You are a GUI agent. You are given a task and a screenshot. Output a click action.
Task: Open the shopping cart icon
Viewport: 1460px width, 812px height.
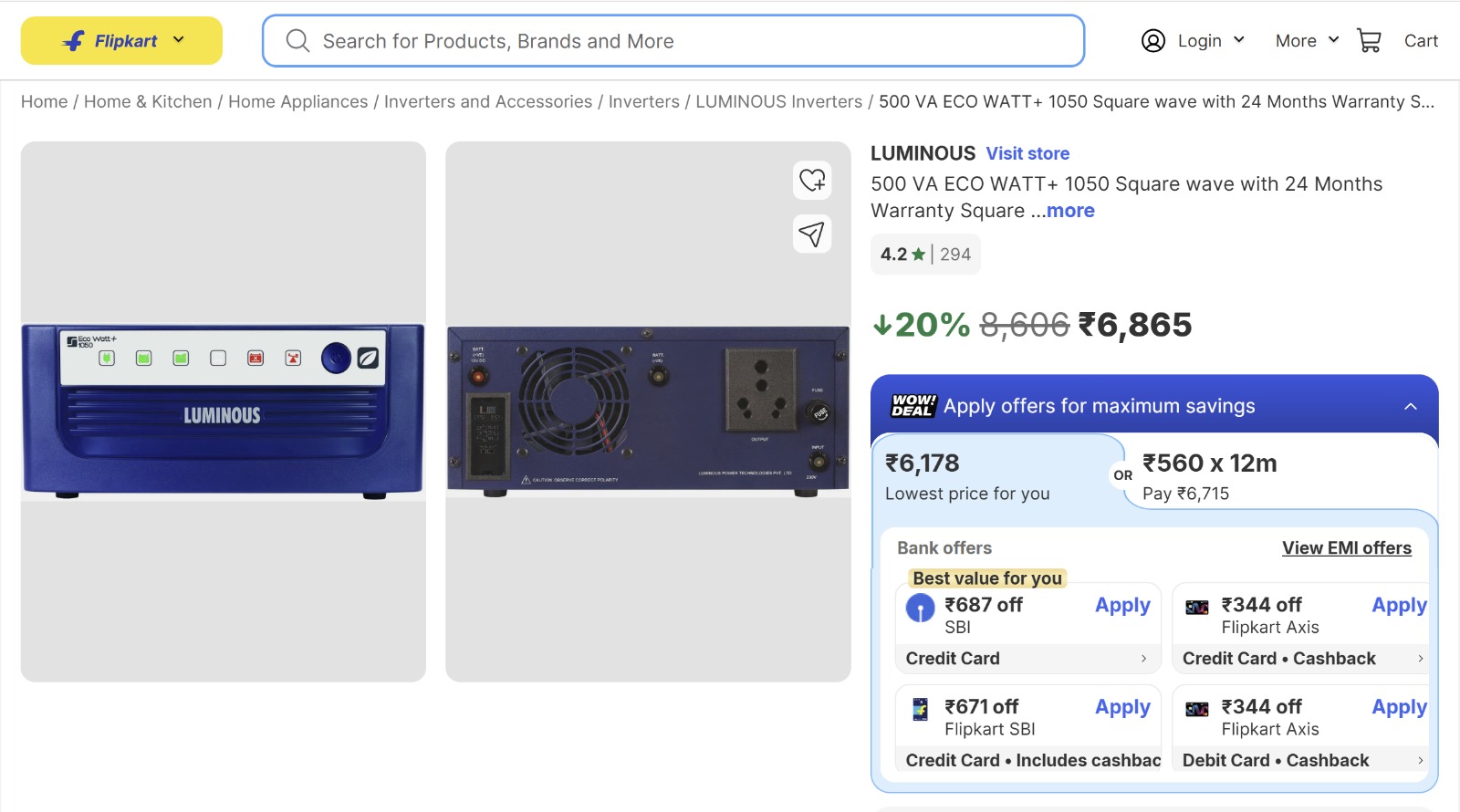[x=1369, y=41]
